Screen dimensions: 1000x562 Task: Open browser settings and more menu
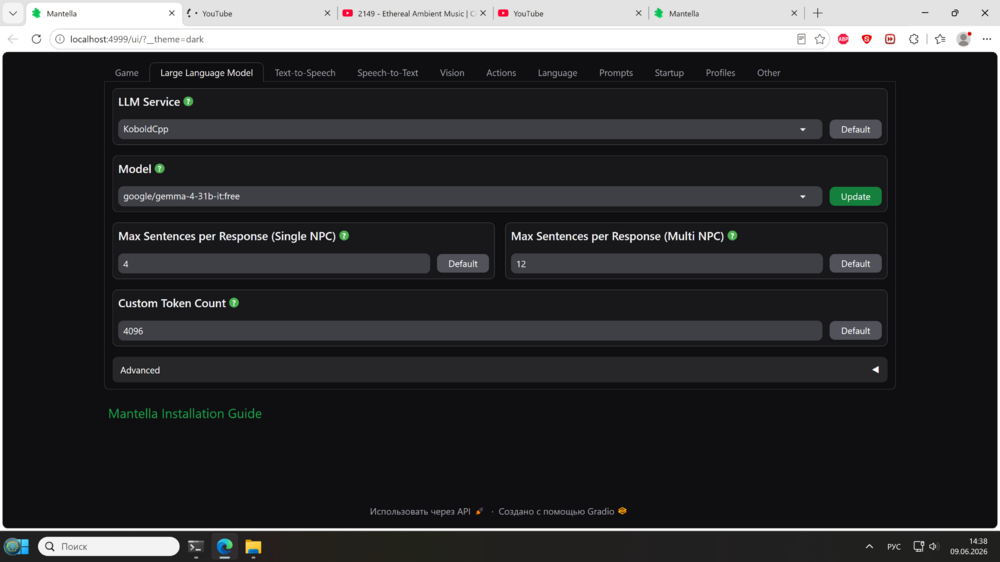[x=987, y=39]
